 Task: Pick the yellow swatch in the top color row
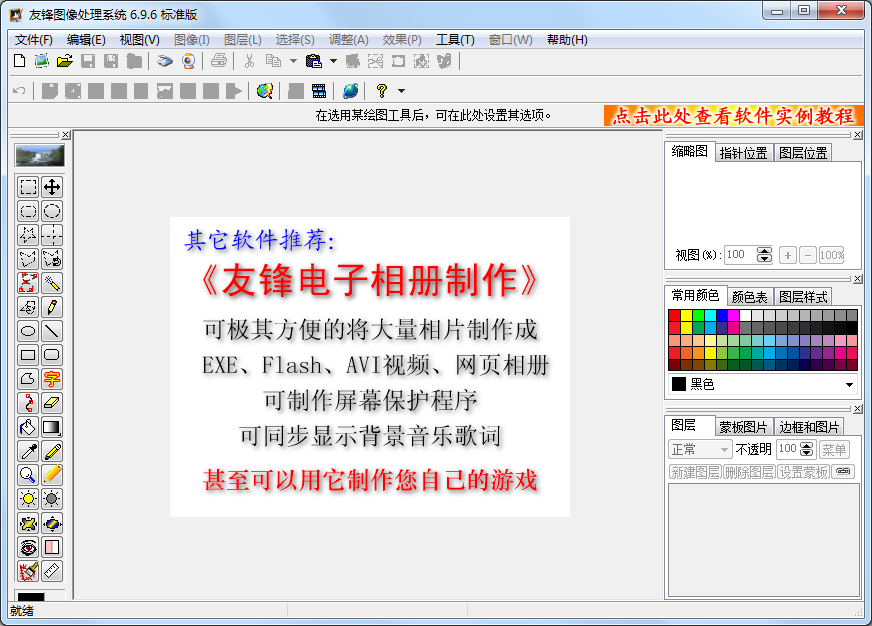686,315
